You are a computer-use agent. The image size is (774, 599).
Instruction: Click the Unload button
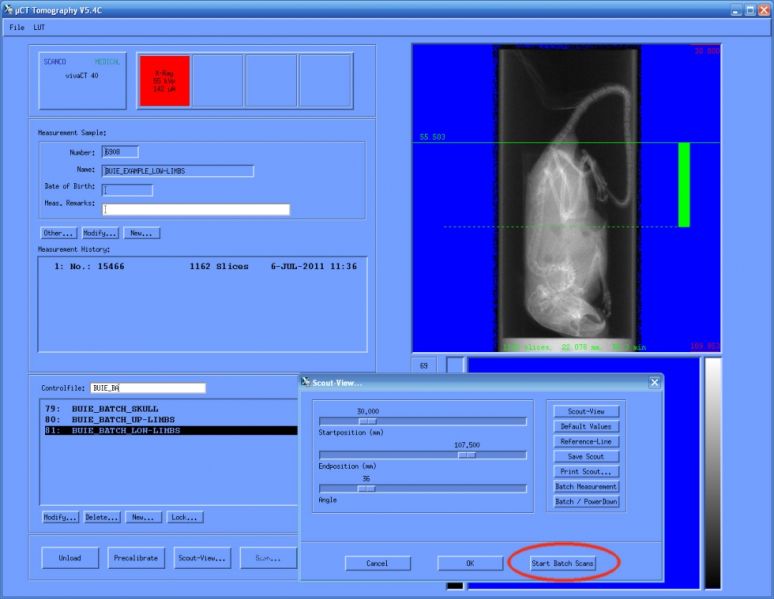[70, 558]
